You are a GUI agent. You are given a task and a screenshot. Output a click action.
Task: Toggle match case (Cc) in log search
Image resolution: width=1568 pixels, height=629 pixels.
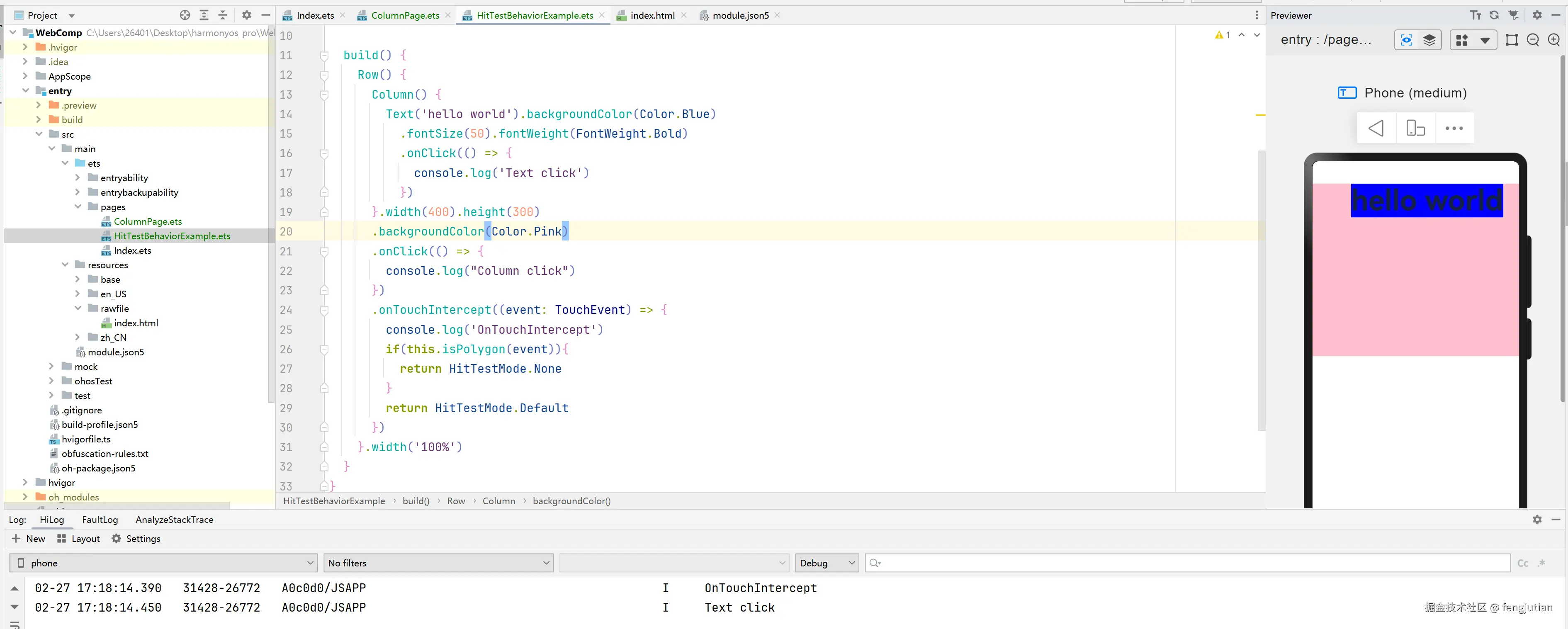click(x=1522, y=563)
